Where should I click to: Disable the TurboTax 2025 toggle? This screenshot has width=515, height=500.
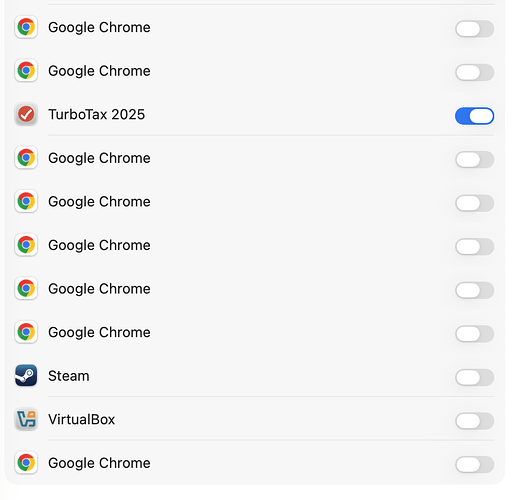click(474, 116)
